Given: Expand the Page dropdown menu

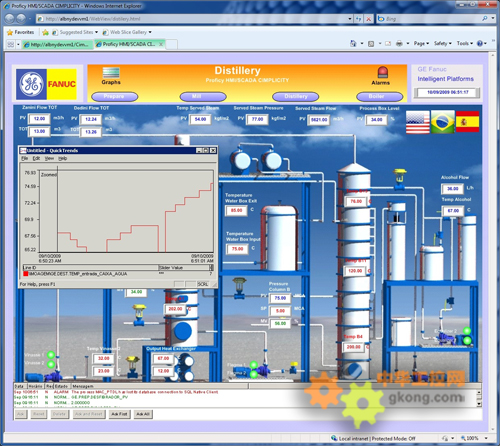Looking at the screenshot, I should [421, 43].
